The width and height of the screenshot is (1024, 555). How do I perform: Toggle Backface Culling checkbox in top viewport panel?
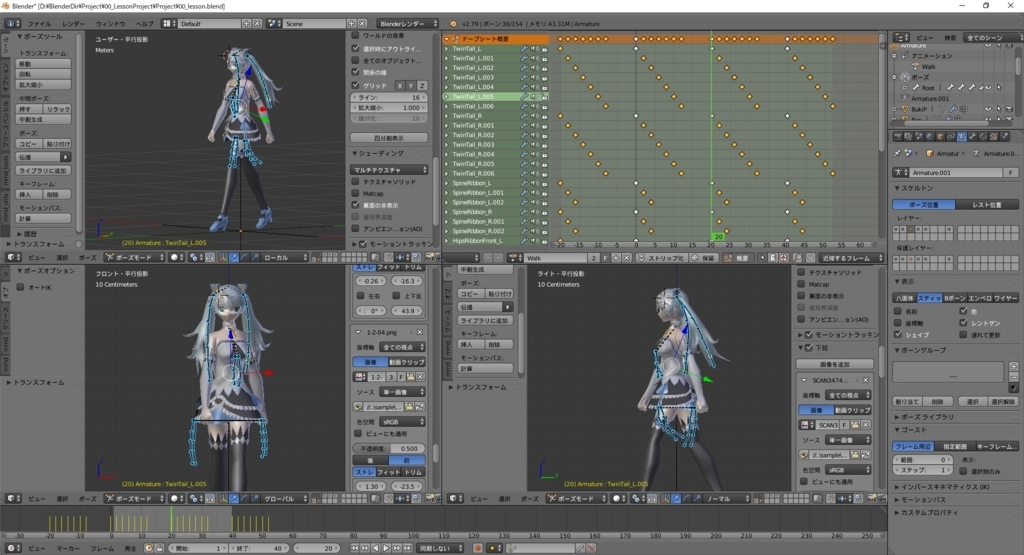click(x=355, y=205)
